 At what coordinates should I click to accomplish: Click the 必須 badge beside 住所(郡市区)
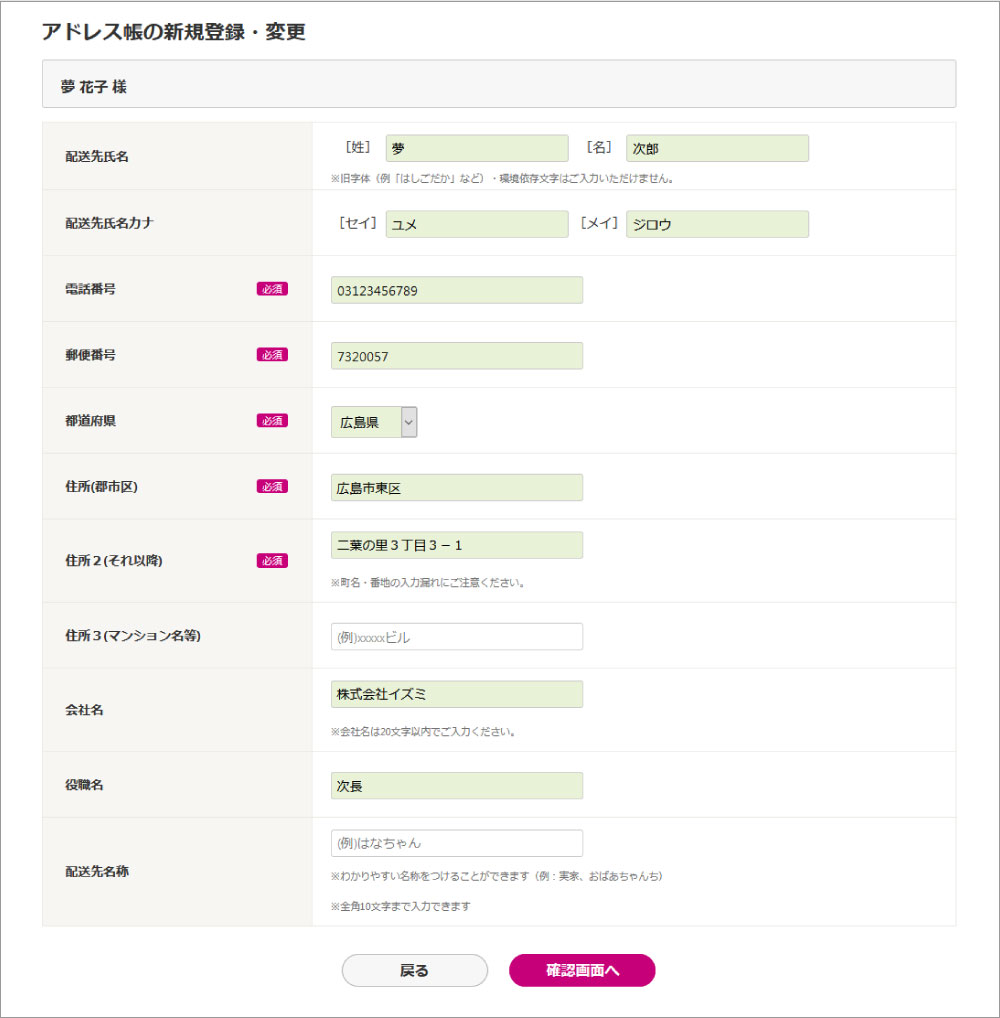(x=272, y=487)
